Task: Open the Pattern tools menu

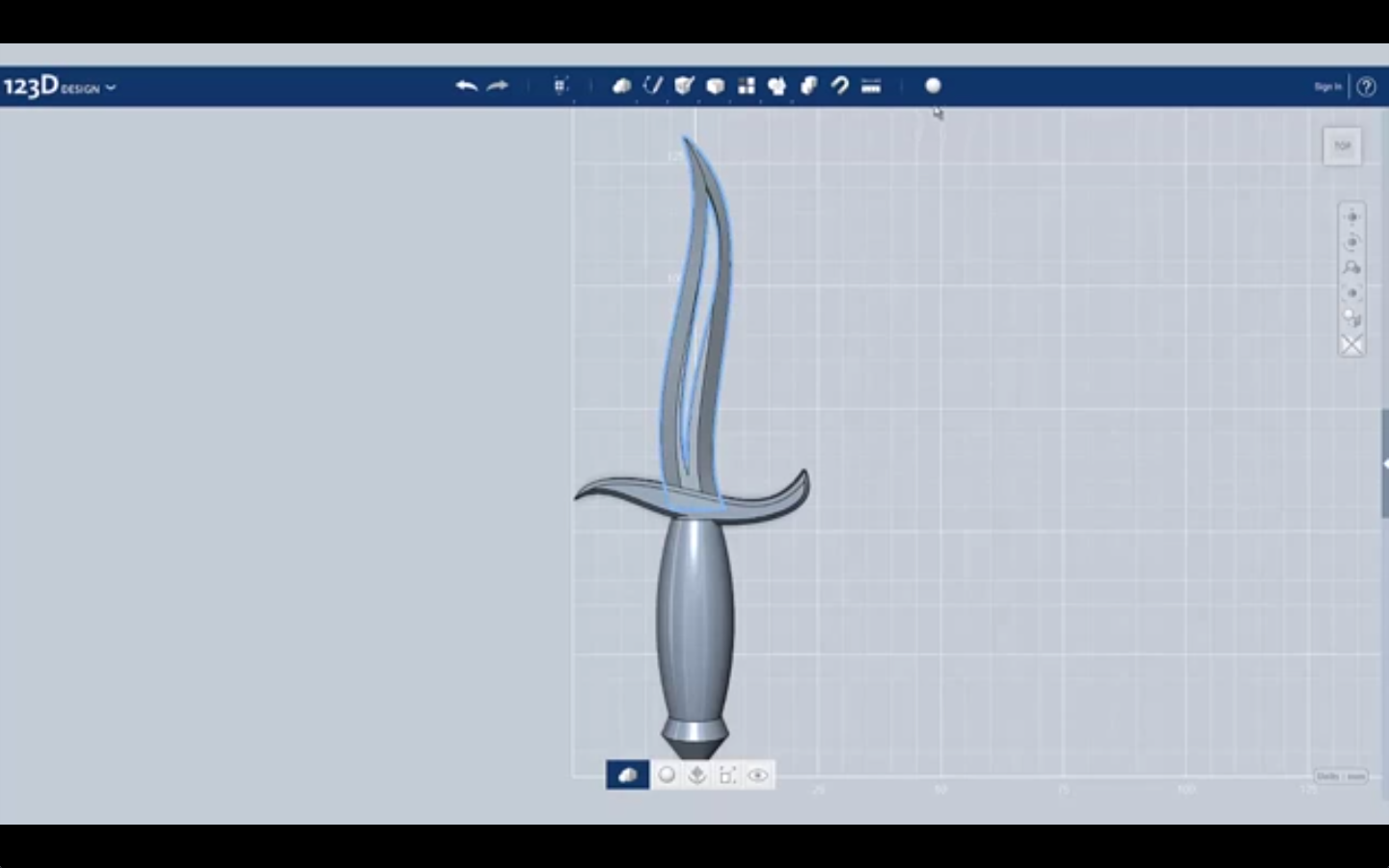Action: [746, 86]
